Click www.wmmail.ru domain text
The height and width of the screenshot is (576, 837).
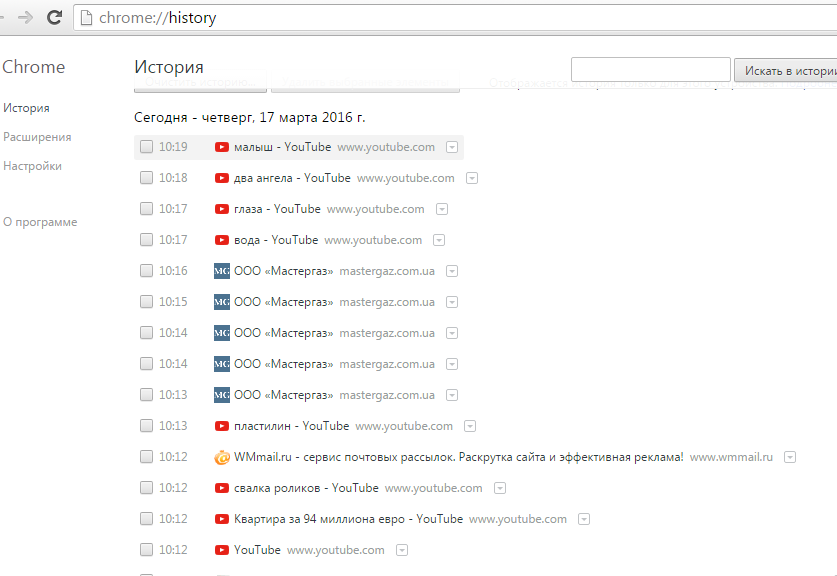click(731, 457)
